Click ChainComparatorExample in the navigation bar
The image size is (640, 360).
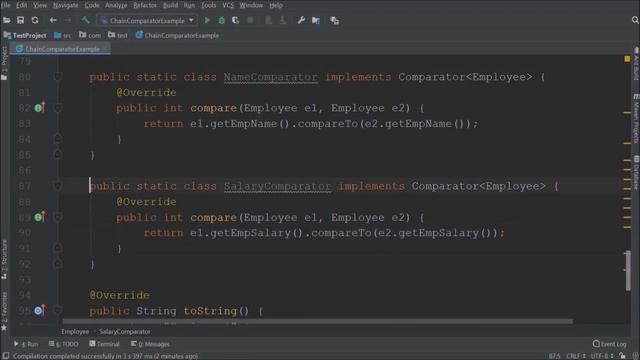[178, 36]
